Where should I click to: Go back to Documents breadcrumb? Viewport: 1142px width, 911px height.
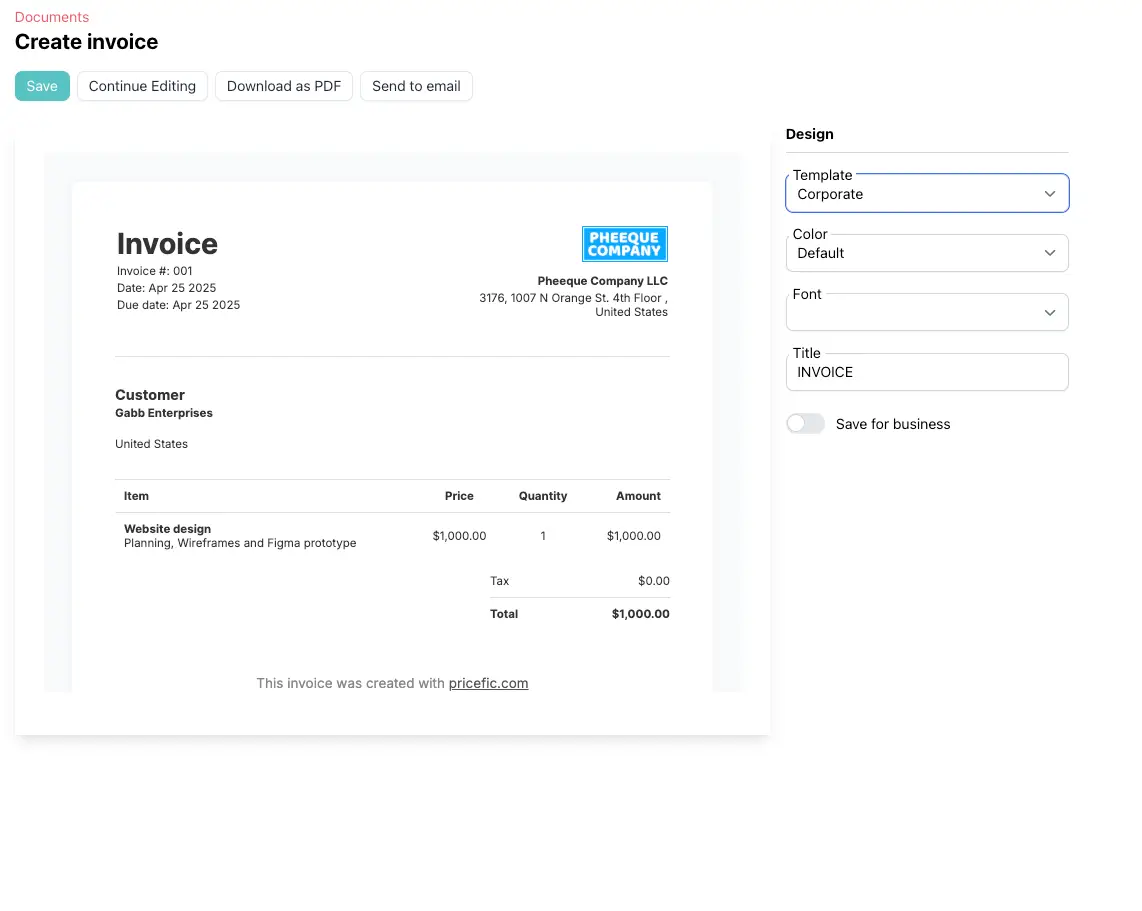pos(52,17)
